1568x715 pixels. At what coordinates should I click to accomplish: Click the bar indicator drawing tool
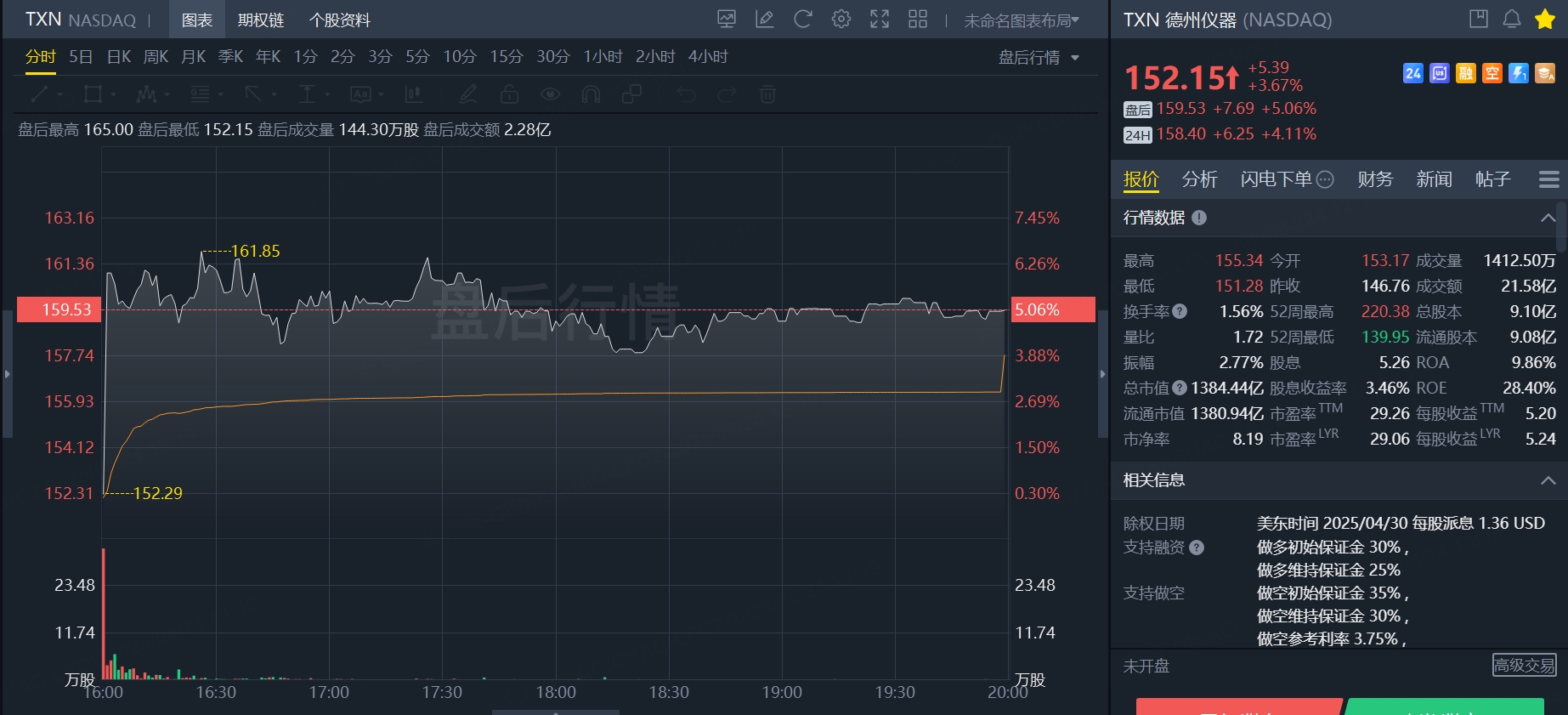[415, 94]
